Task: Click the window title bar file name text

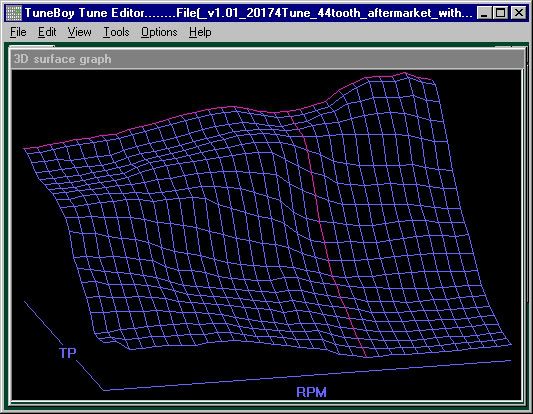Action: (324, 13)
